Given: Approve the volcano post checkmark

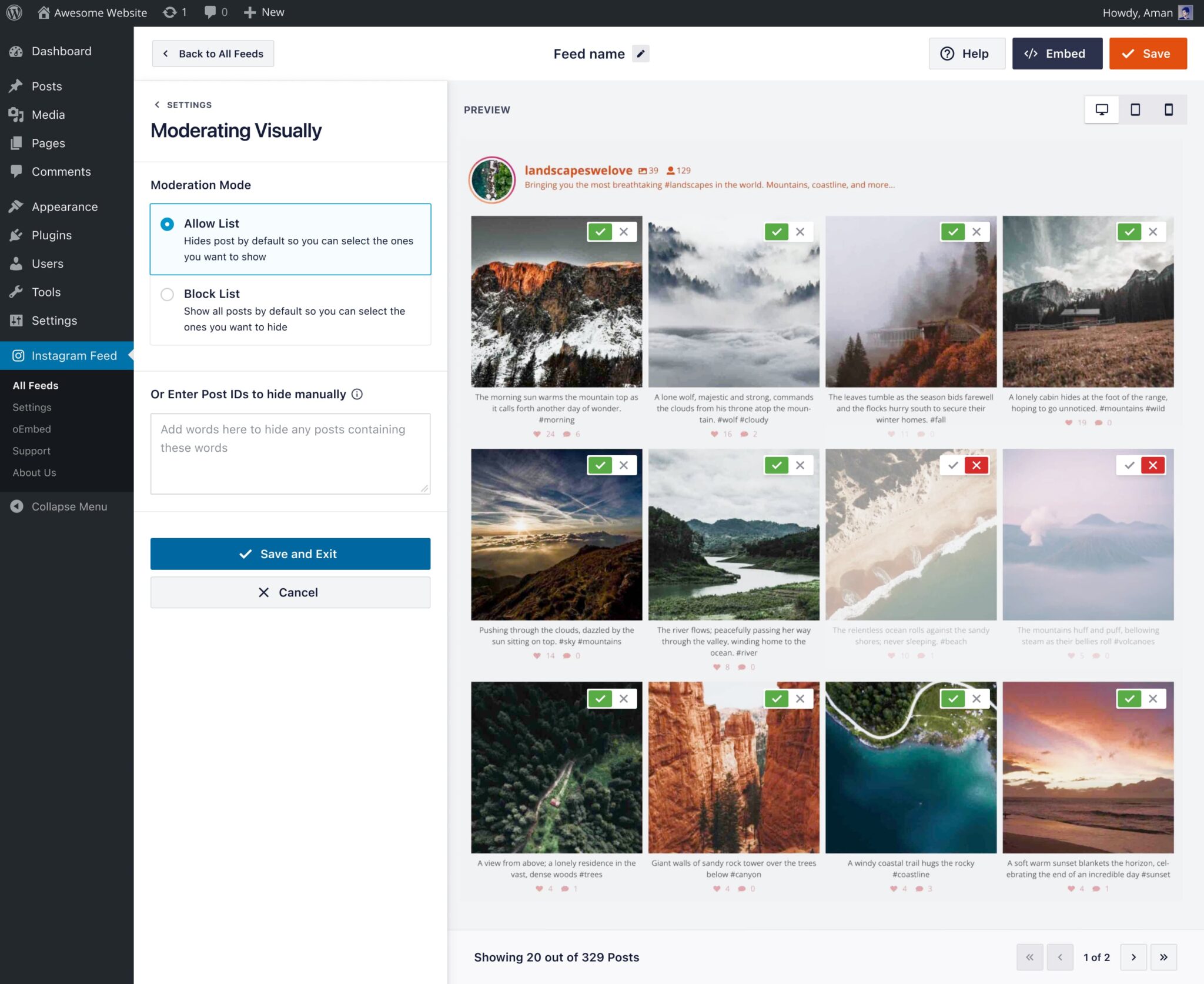Looking at the screenshot, I should (x=1129, y=465).
